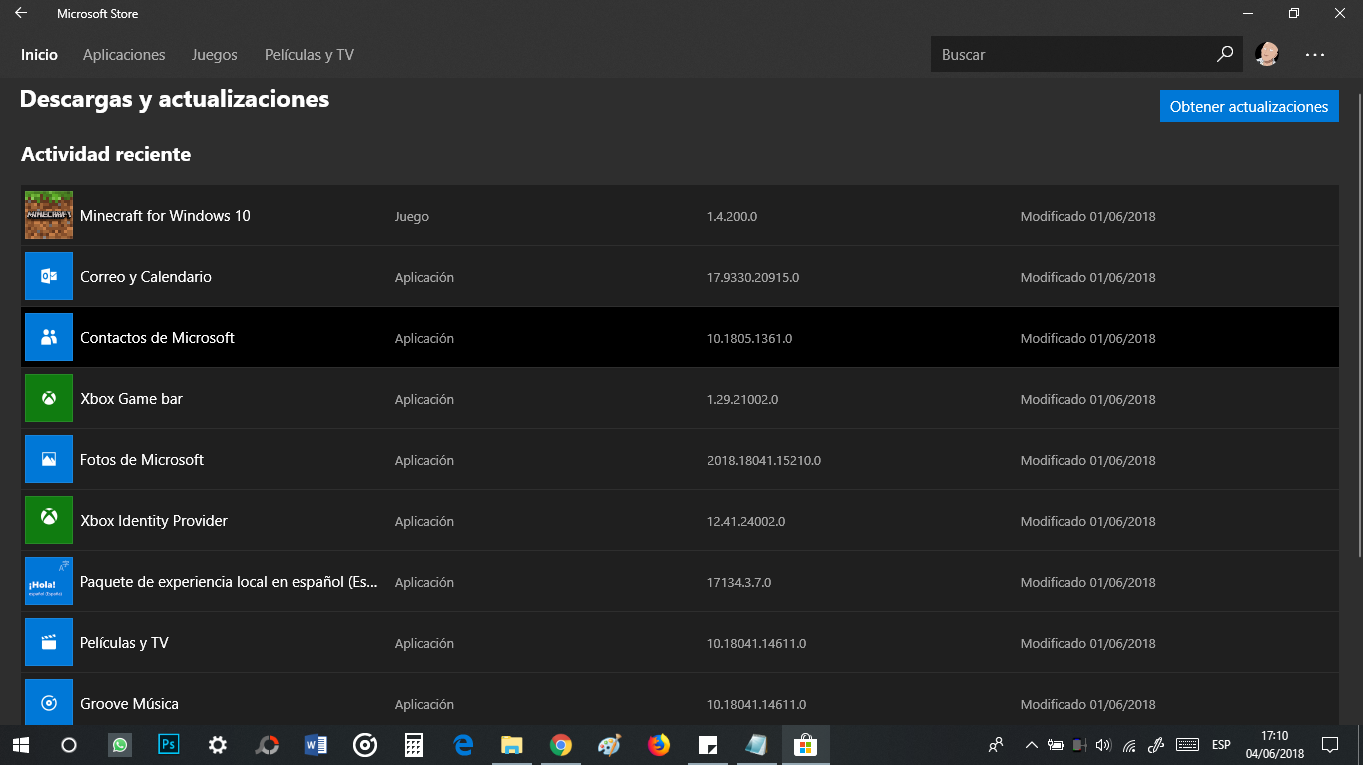Viewport: 1365px width, 767px height.
Task: Open Settings gear in the taskbar
Action: tap(218, 745)
